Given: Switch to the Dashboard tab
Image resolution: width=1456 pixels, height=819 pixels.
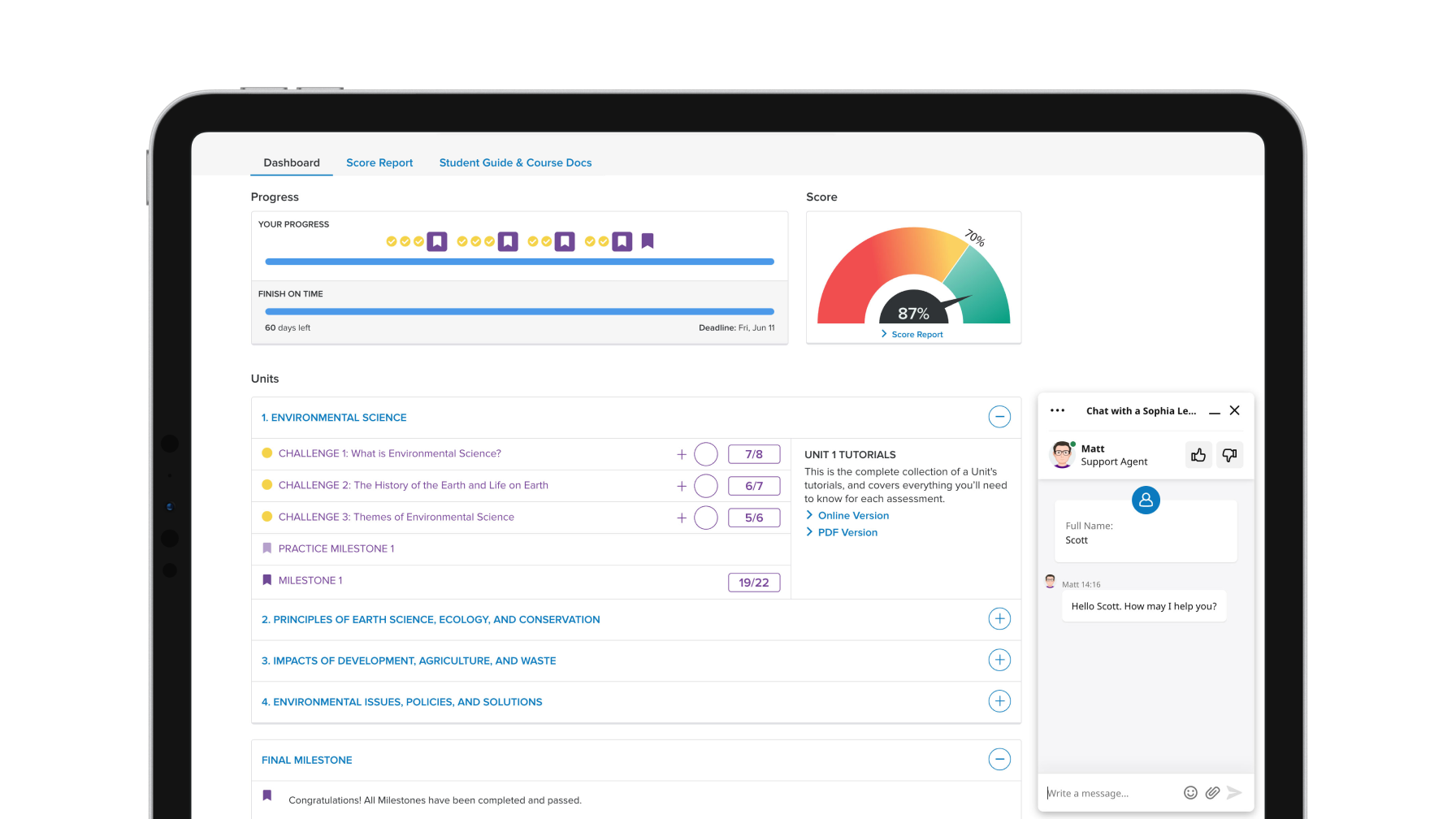Looking at the screenshot, I should [x=292, y=162].
